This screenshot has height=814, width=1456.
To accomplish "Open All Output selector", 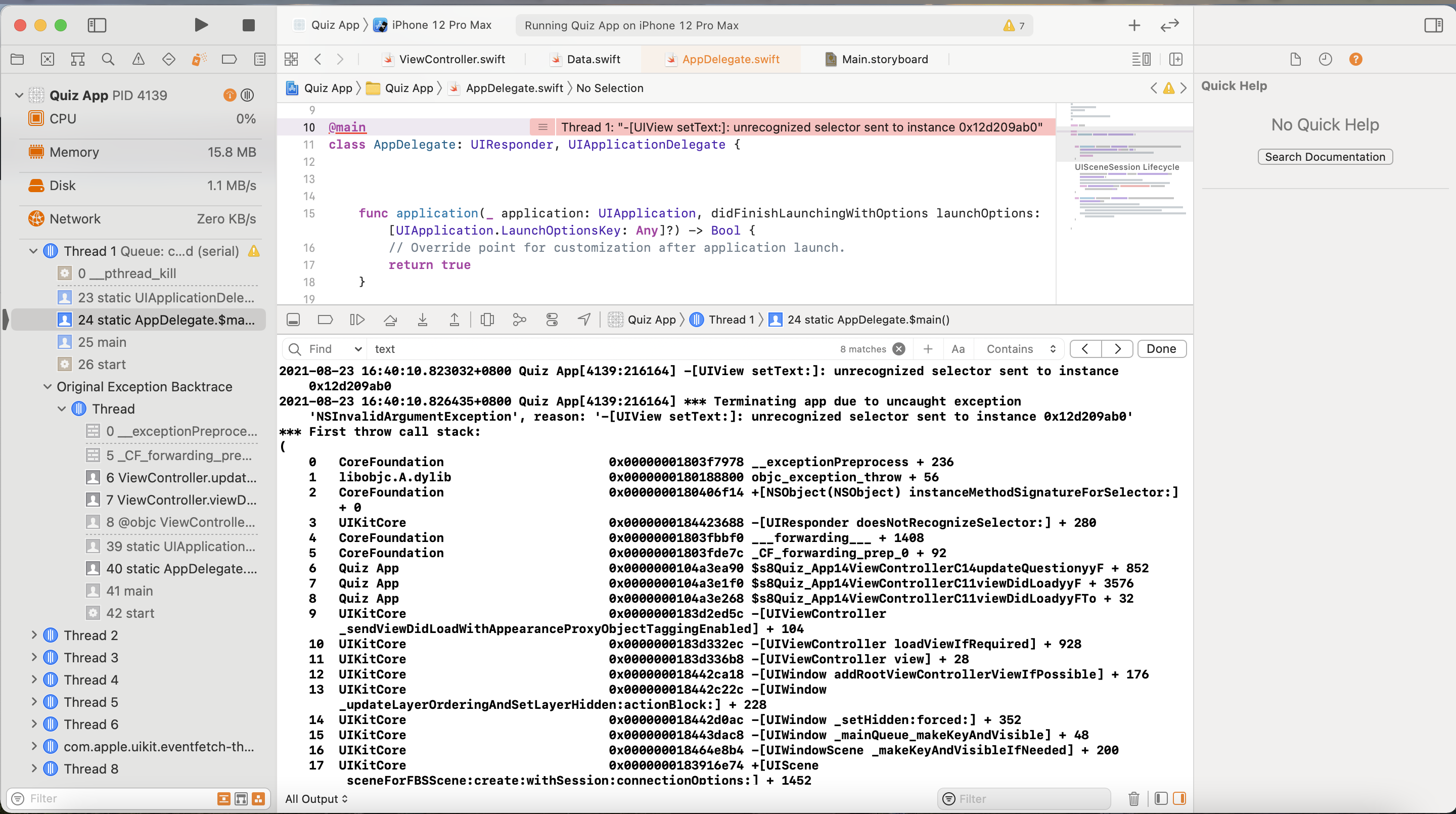I will [x=316, y=798].
